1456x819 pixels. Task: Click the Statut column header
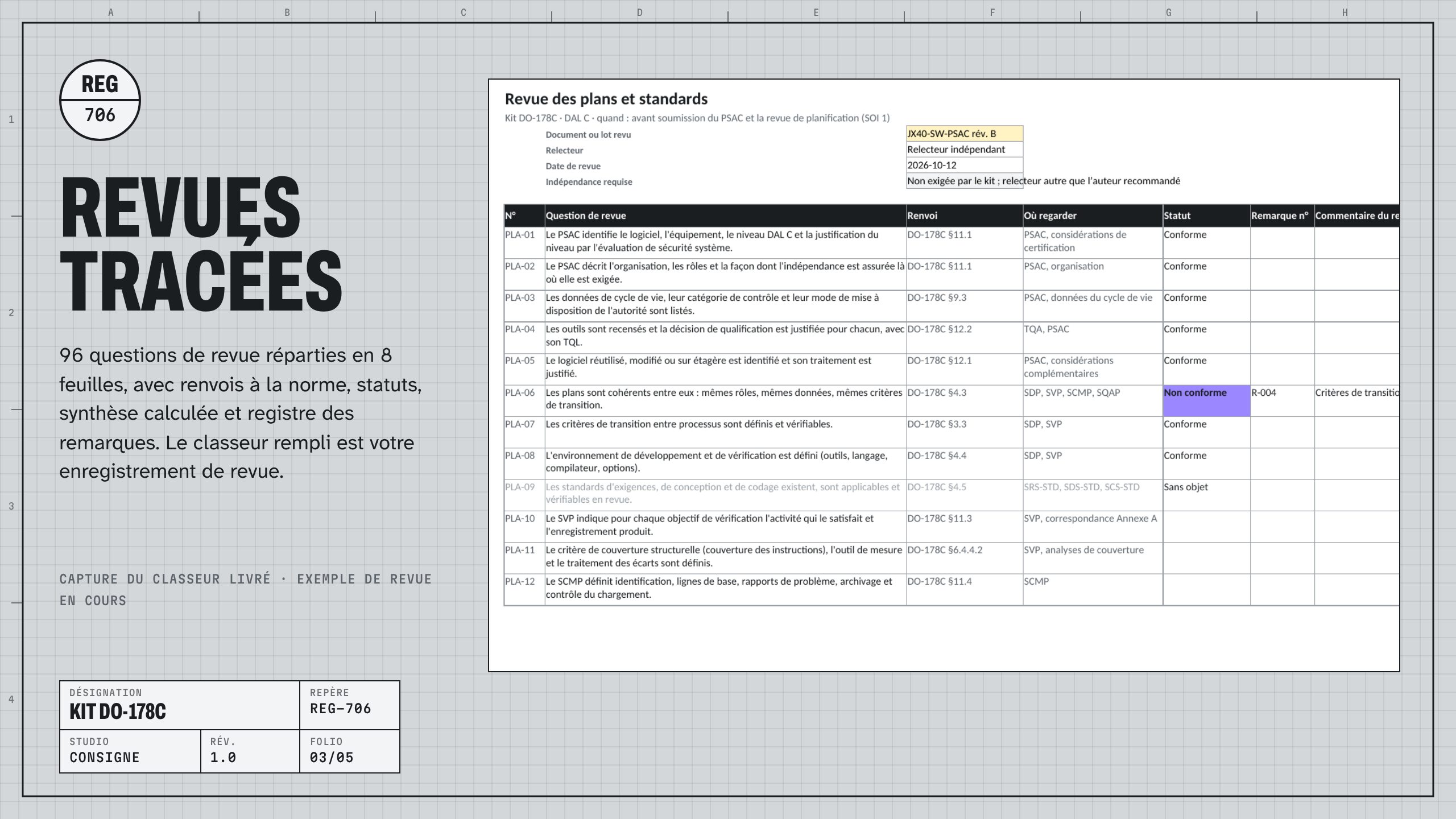(1206, 216)
